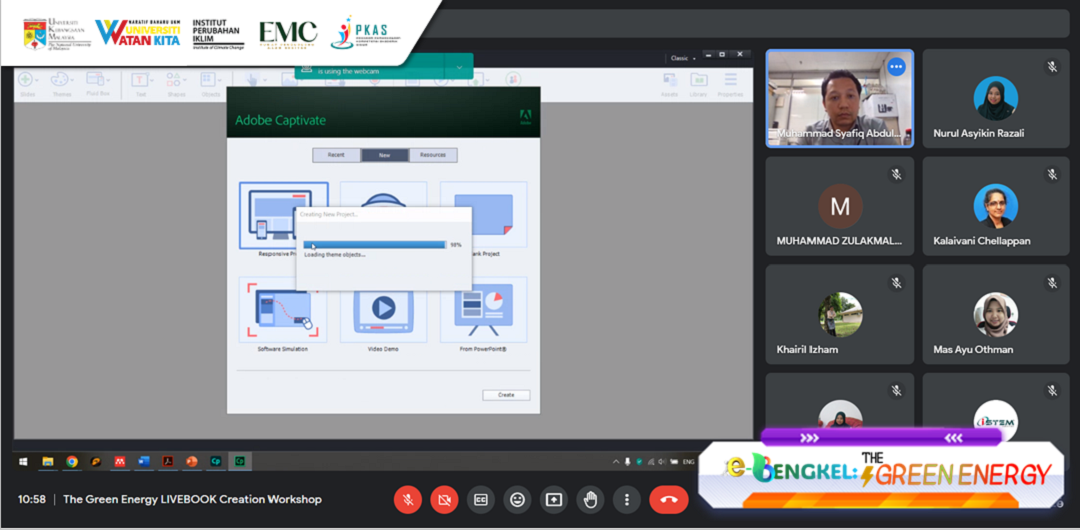The image size is (1080, 530).
Task: Click Google Chrome icon in shared taskbar
Action: 72,462
